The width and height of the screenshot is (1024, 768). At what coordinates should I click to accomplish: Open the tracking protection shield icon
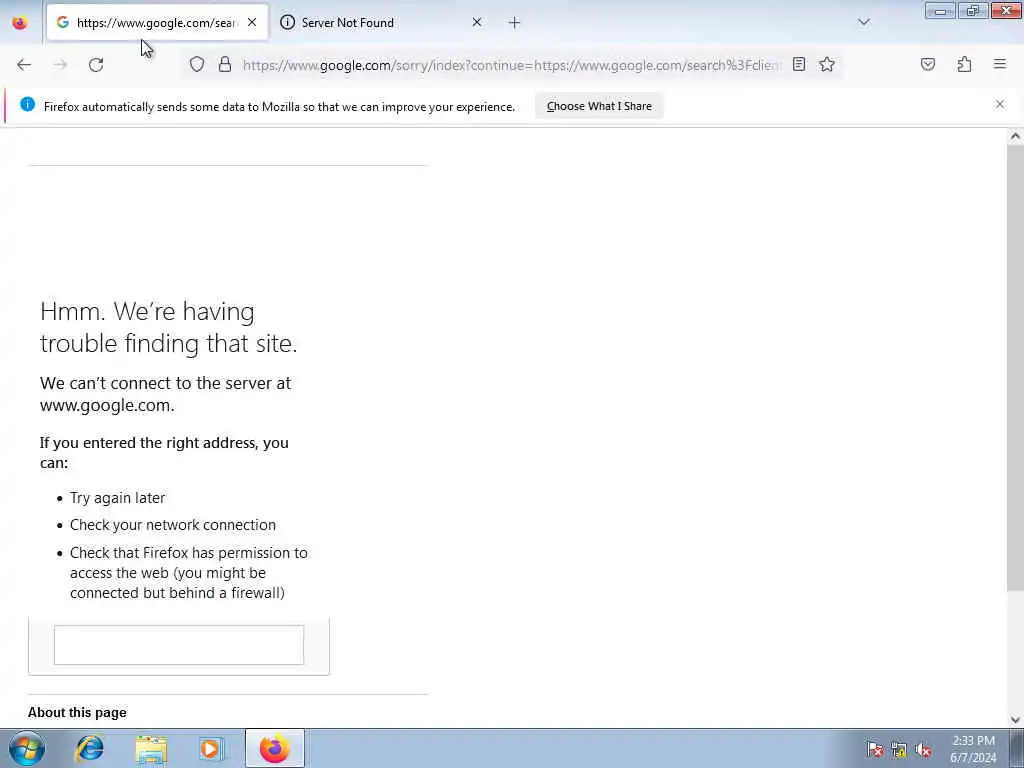pyautogui.click(x=197, y=64)
